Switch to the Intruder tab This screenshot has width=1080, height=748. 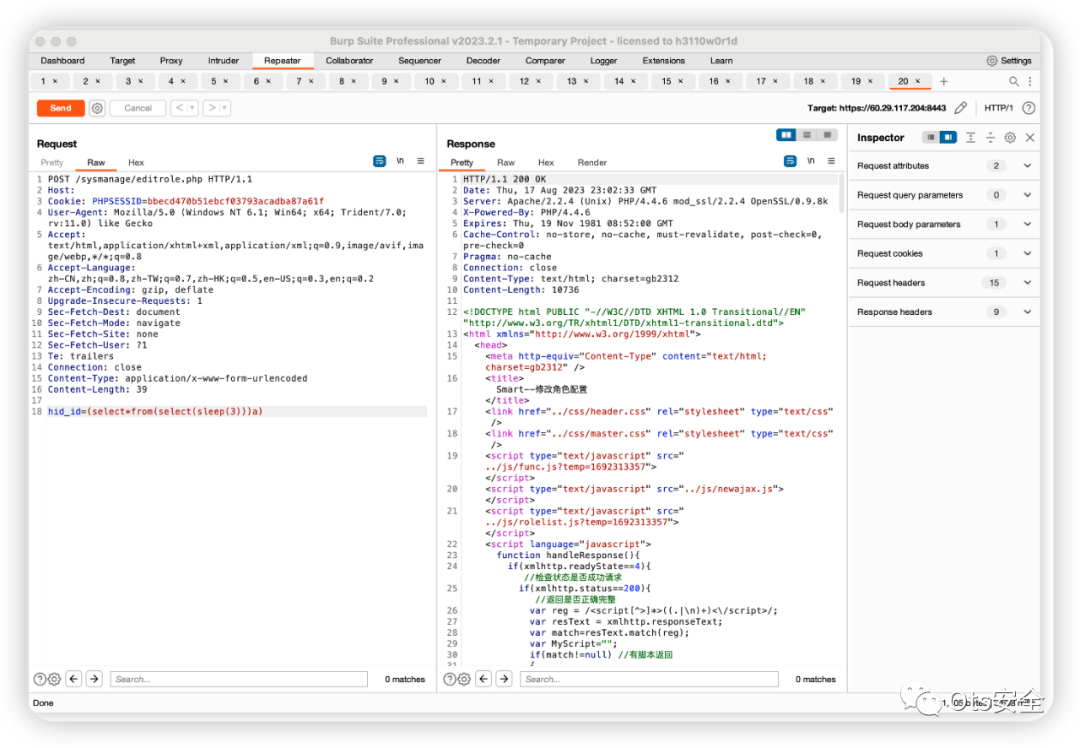coord(223,61)
